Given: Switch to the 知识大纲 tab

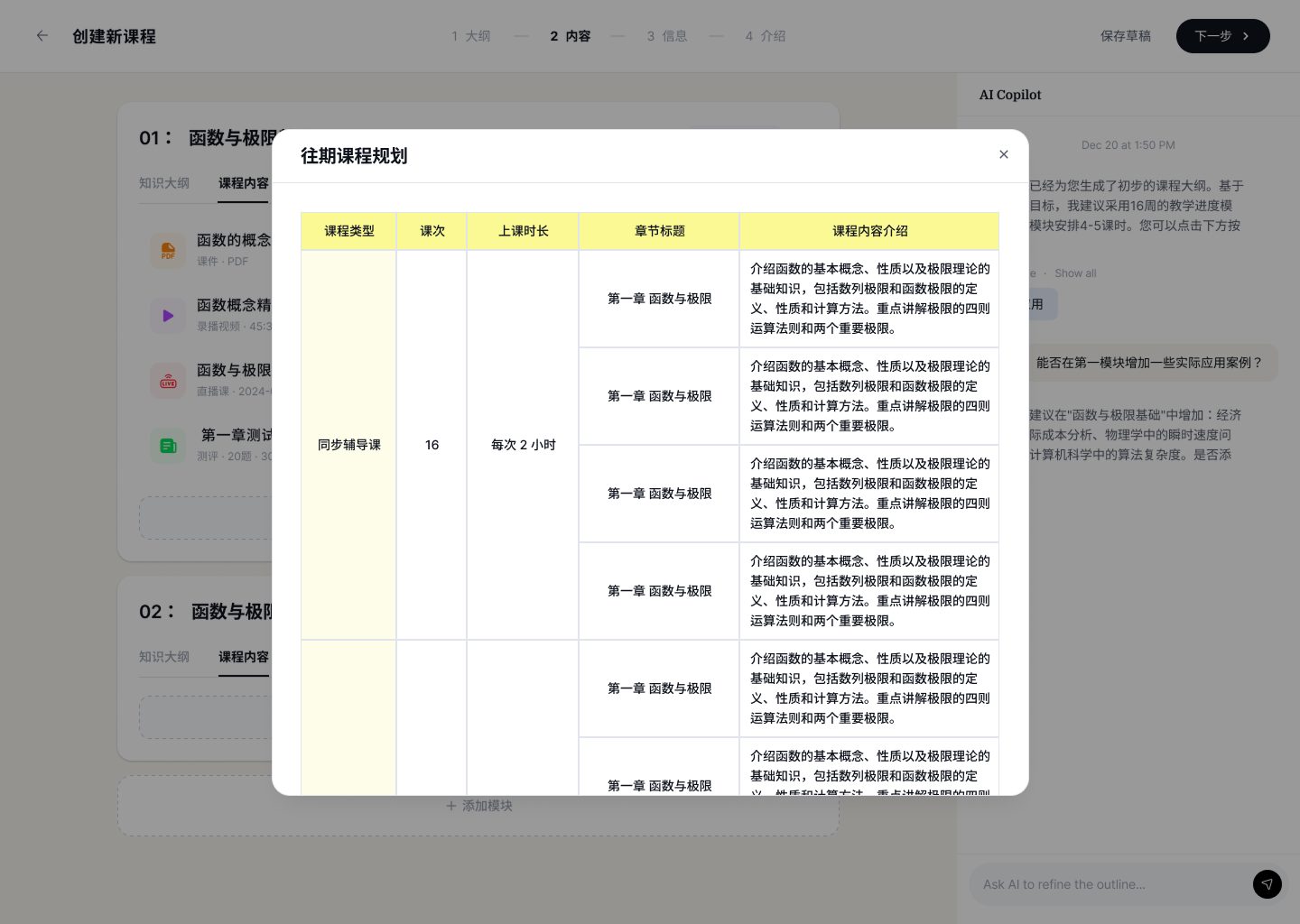Looking at the screenshot, I should pos(163,183).
